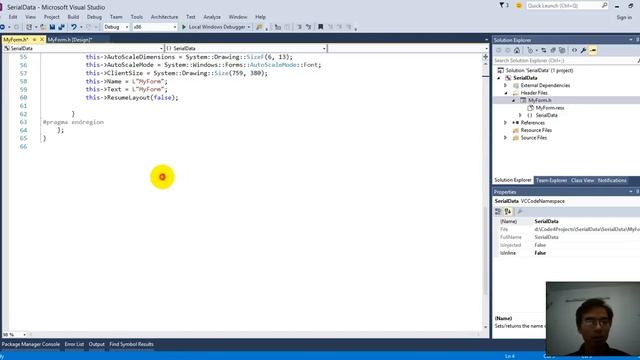
Task: Click the Search Solution Explorer field
Action: tap(565, 60)
